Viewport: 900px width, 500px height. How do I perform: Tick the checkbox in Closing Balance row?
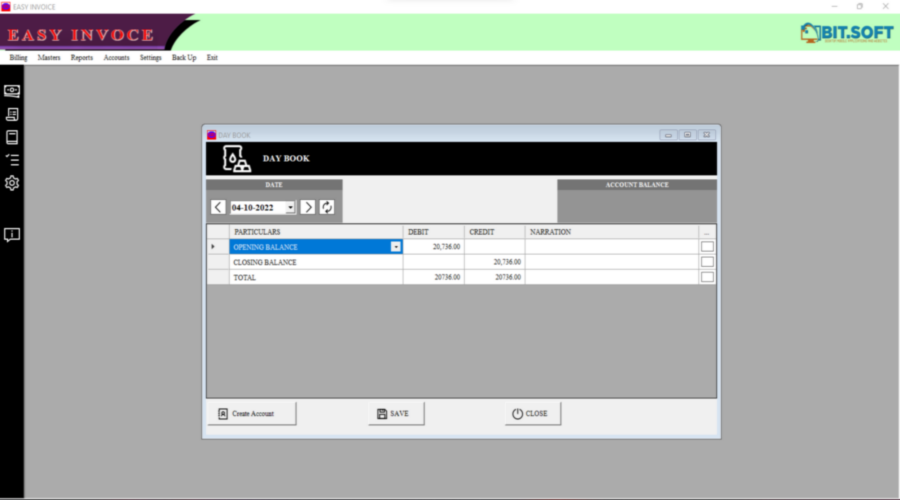tap(707, 262)
